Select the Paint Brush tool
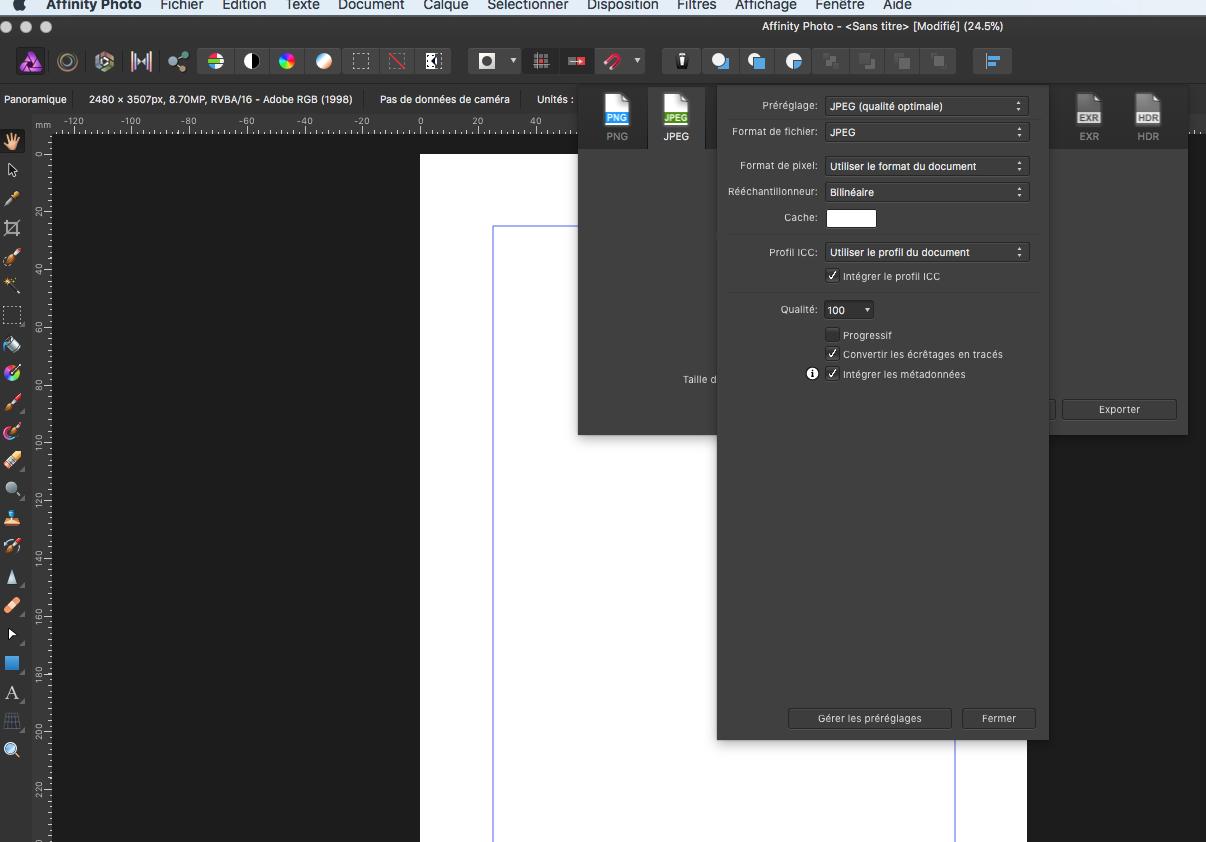 pyautogui.click(x=12, y=402)
